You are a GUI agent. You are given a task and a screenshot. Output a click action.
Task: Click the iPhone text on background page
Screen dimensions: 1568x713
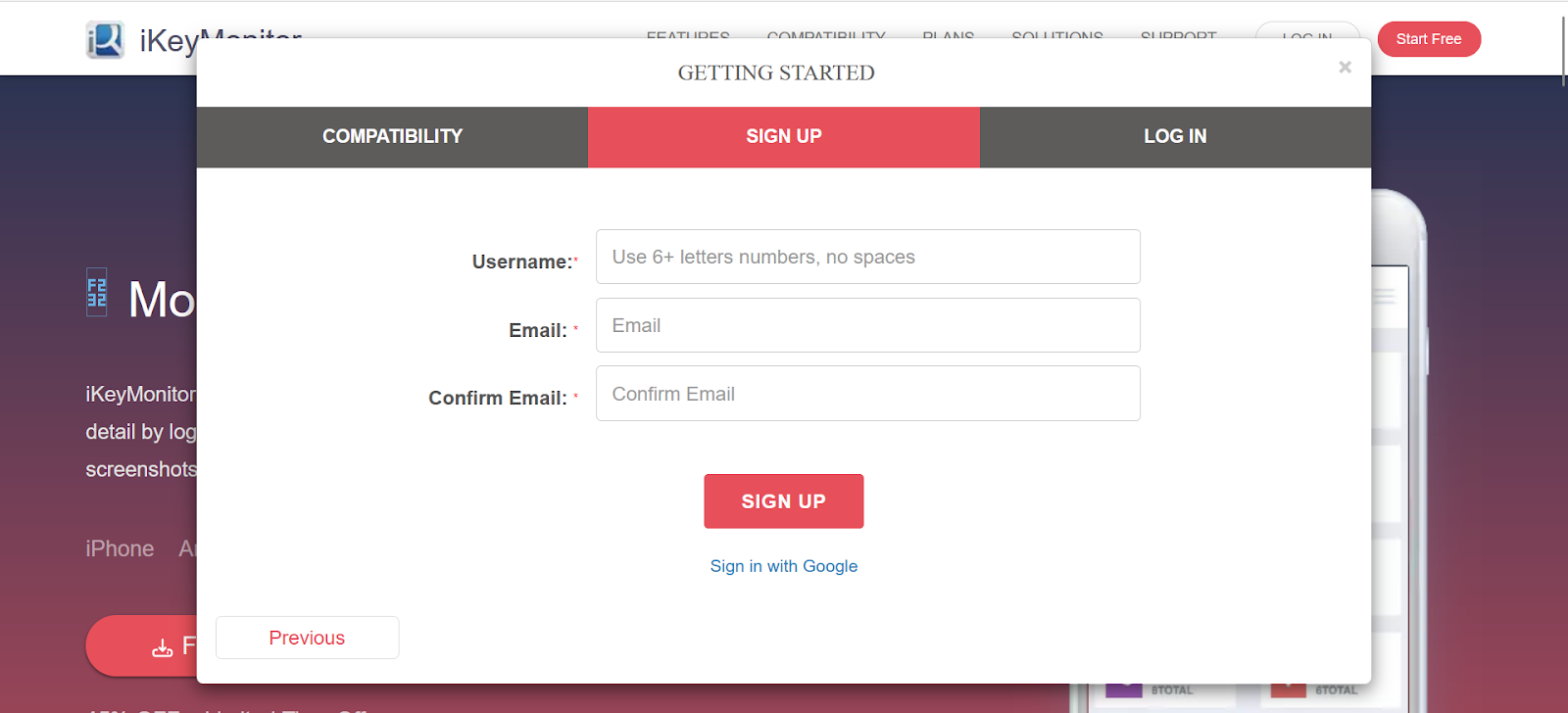pyautogui.click(x=120, y=548)
